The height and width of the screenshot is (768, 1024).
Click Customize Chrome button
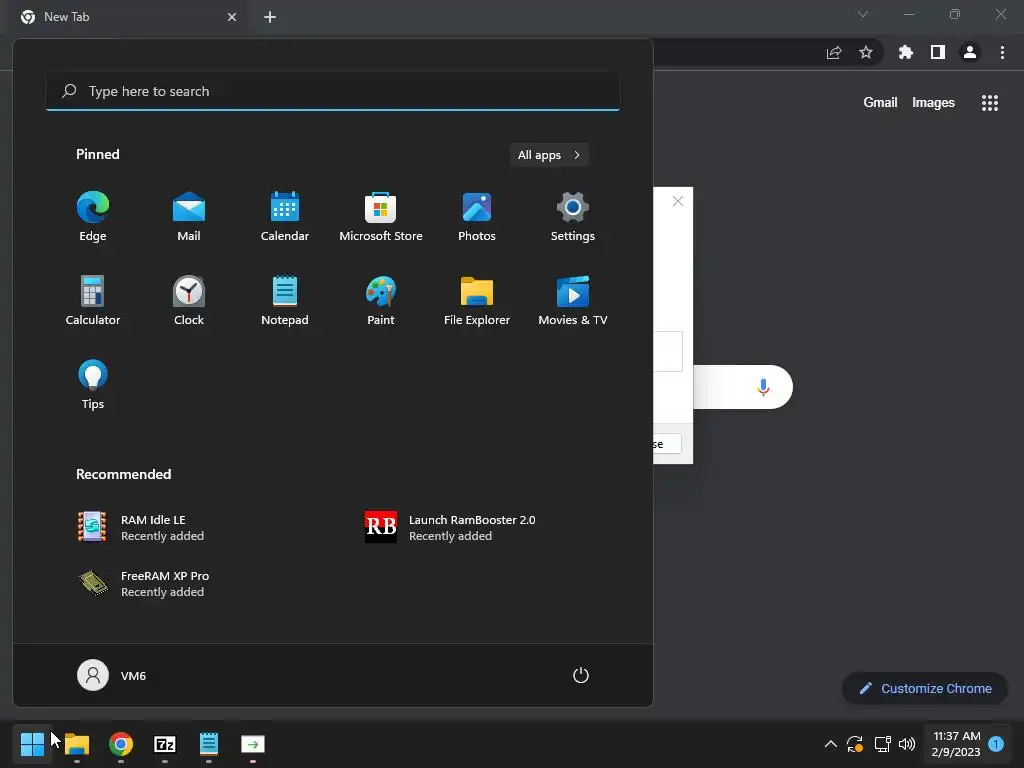pyautogui.click(x=925, y=688)
